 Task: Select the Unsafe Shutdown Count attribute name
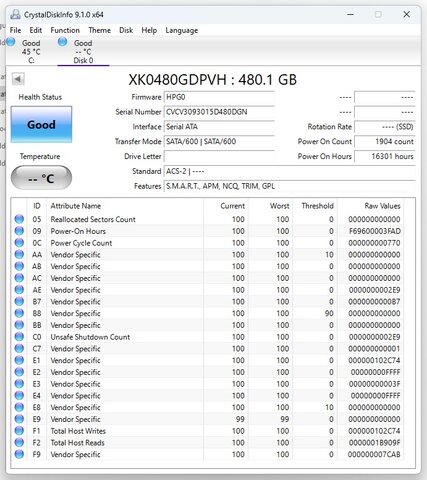point(90,337)
